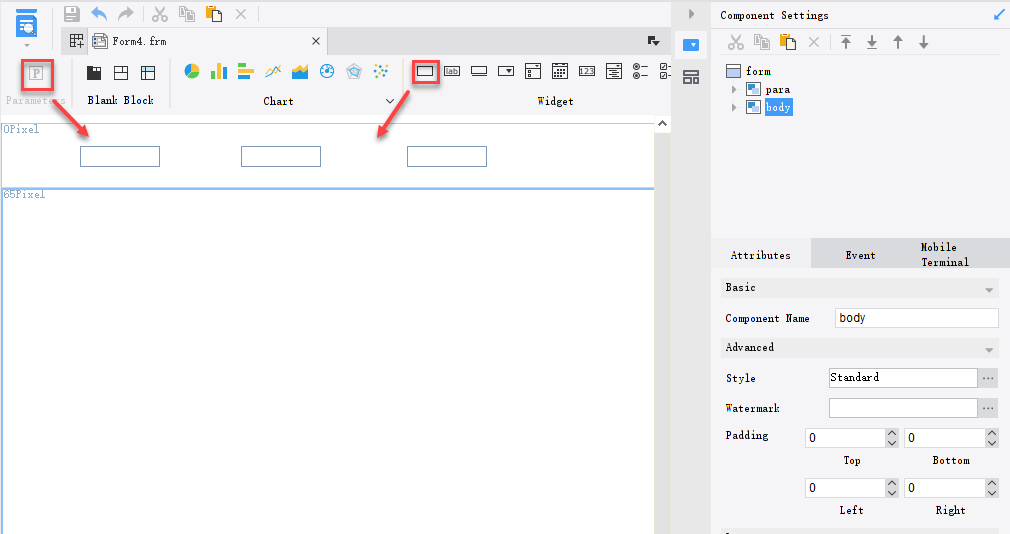Insert the absolute layout blank block
Viewport: 1010px width, 534px height.
coord(148,73)
